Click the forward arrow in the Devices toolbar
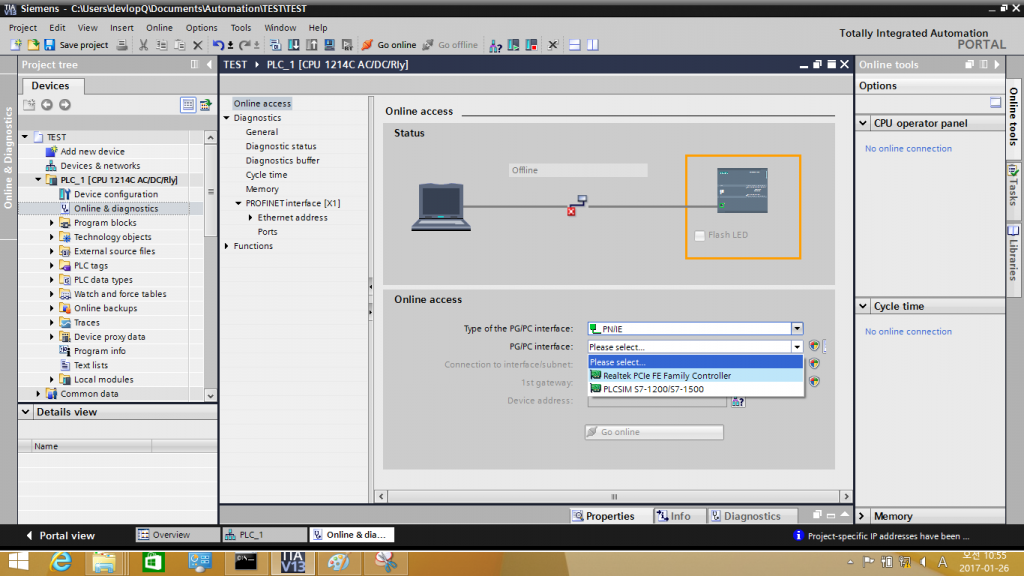 tap(65, 104)
